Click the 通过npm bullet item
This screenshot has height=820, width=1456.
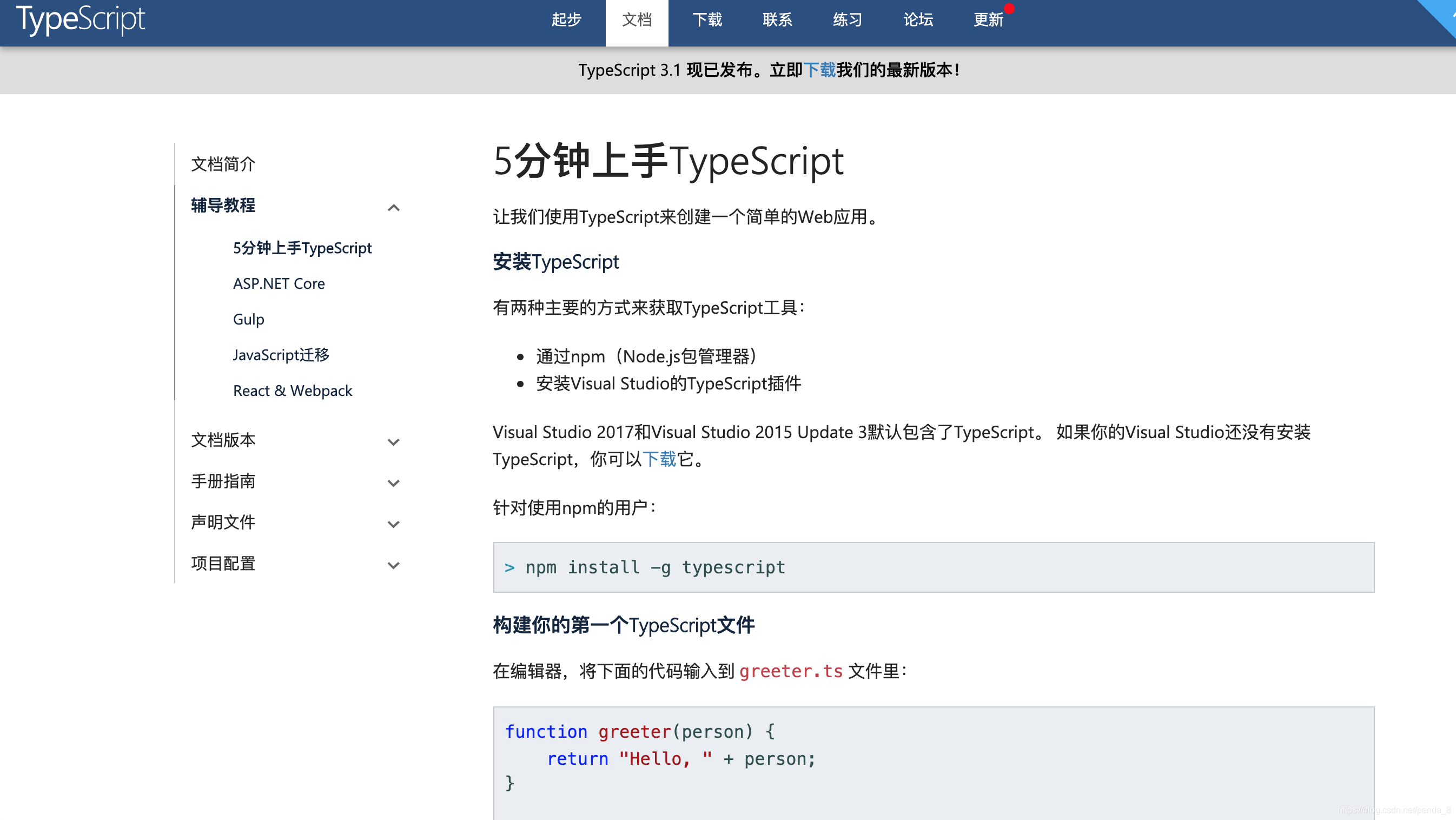[647, 356]
